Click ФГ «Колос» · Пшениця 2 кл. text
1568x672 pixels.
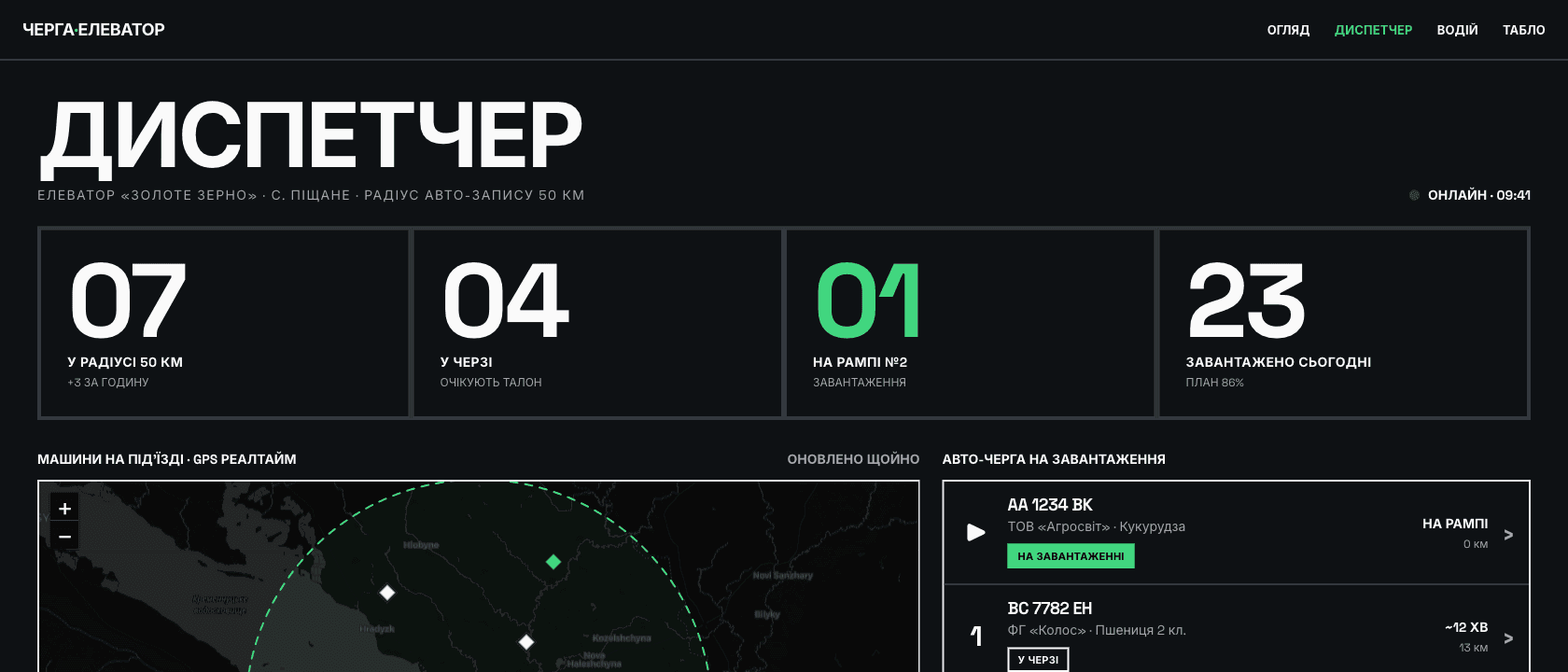point(1097,630)
